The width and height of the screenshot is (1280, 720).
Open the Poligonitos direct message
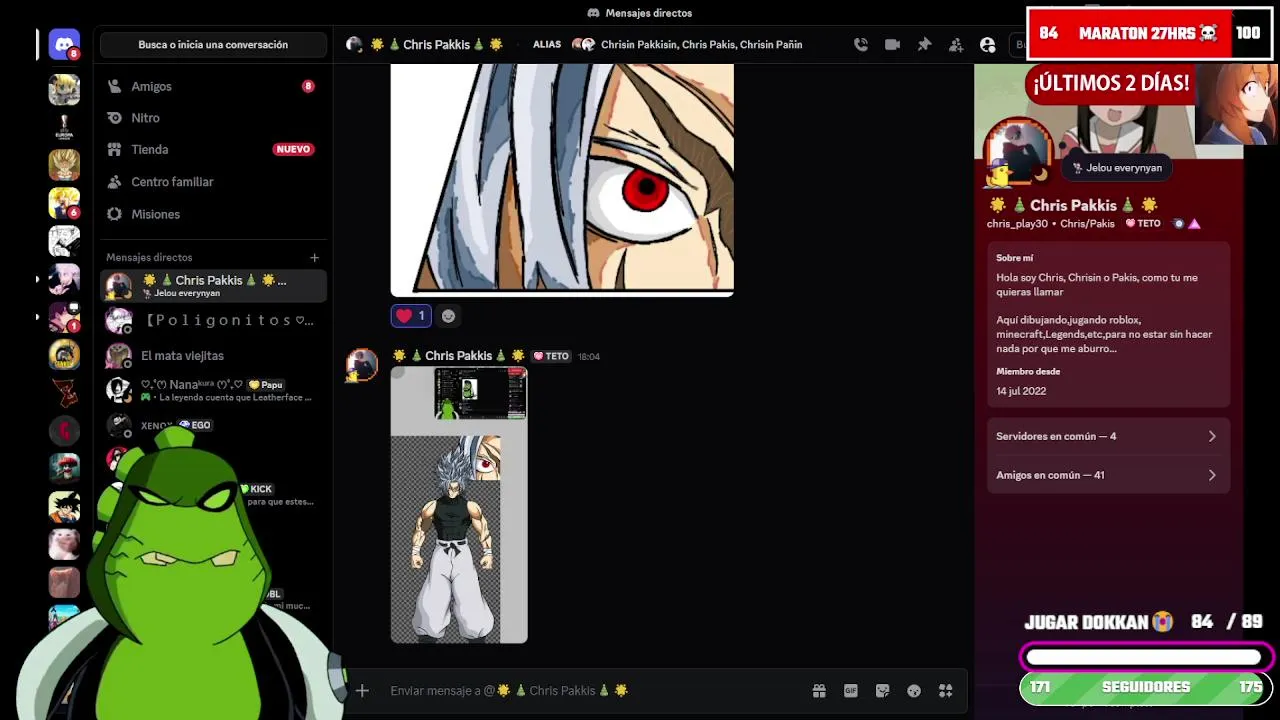tap(213, 320)
